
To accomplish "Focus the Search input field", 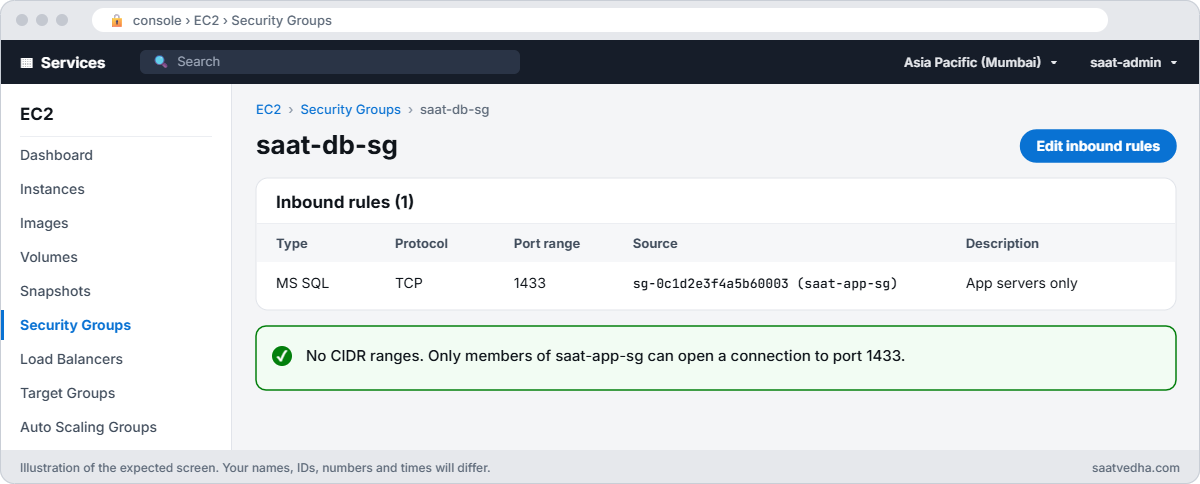I will pyautogui.click(x=330, y=62).
